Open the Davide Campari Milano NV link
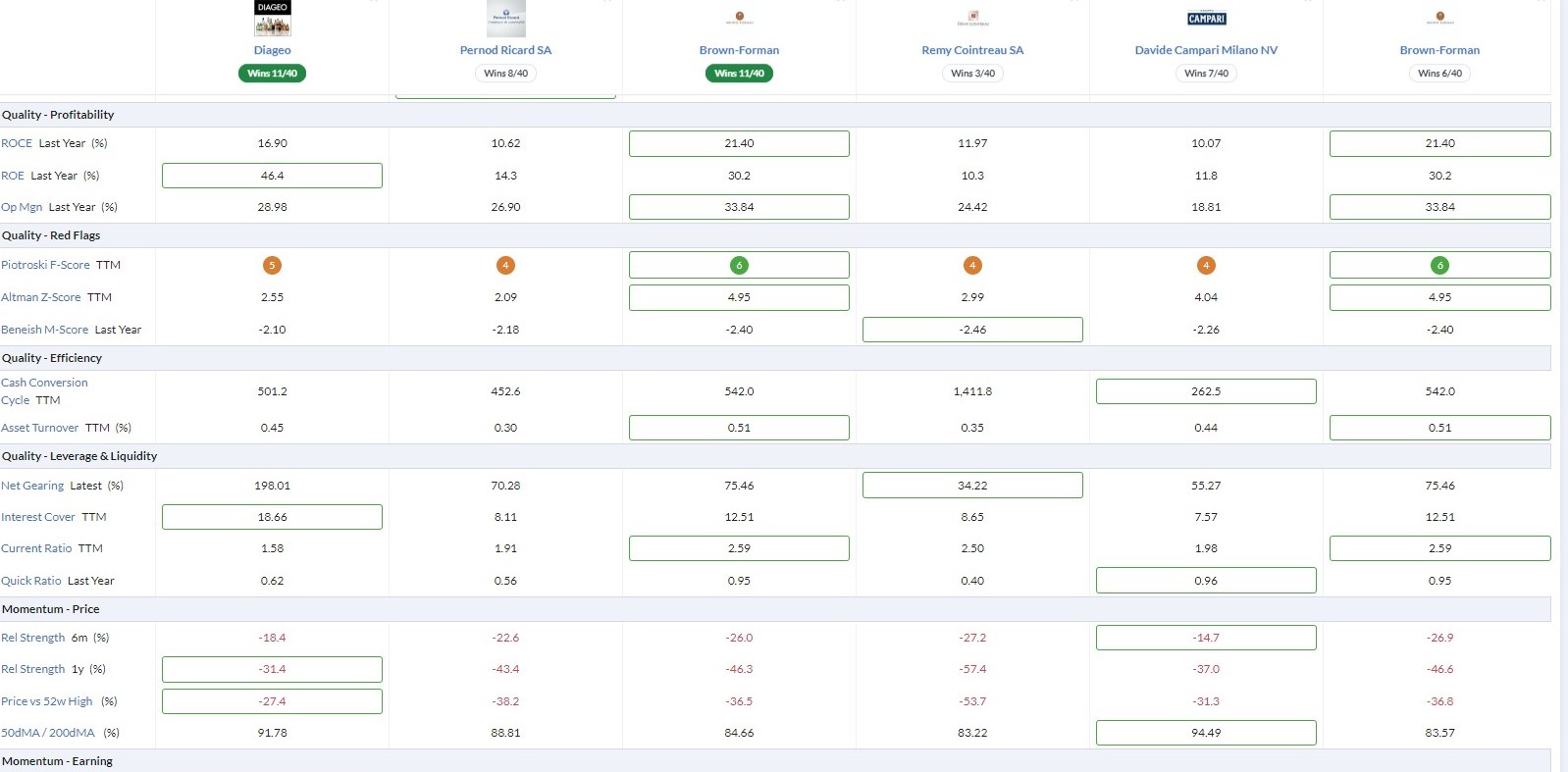This screenshot has width=1568, height=772. pos(1206,50)
